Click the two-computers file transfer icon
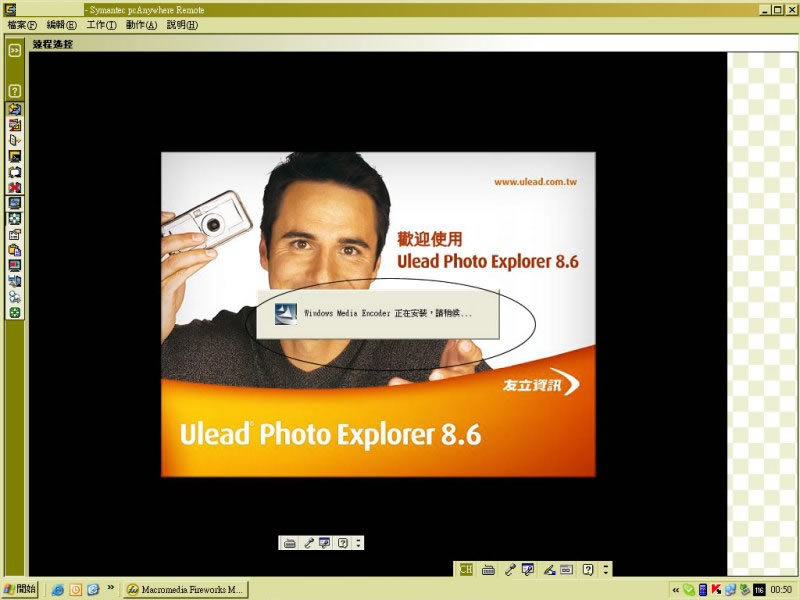 15,281
